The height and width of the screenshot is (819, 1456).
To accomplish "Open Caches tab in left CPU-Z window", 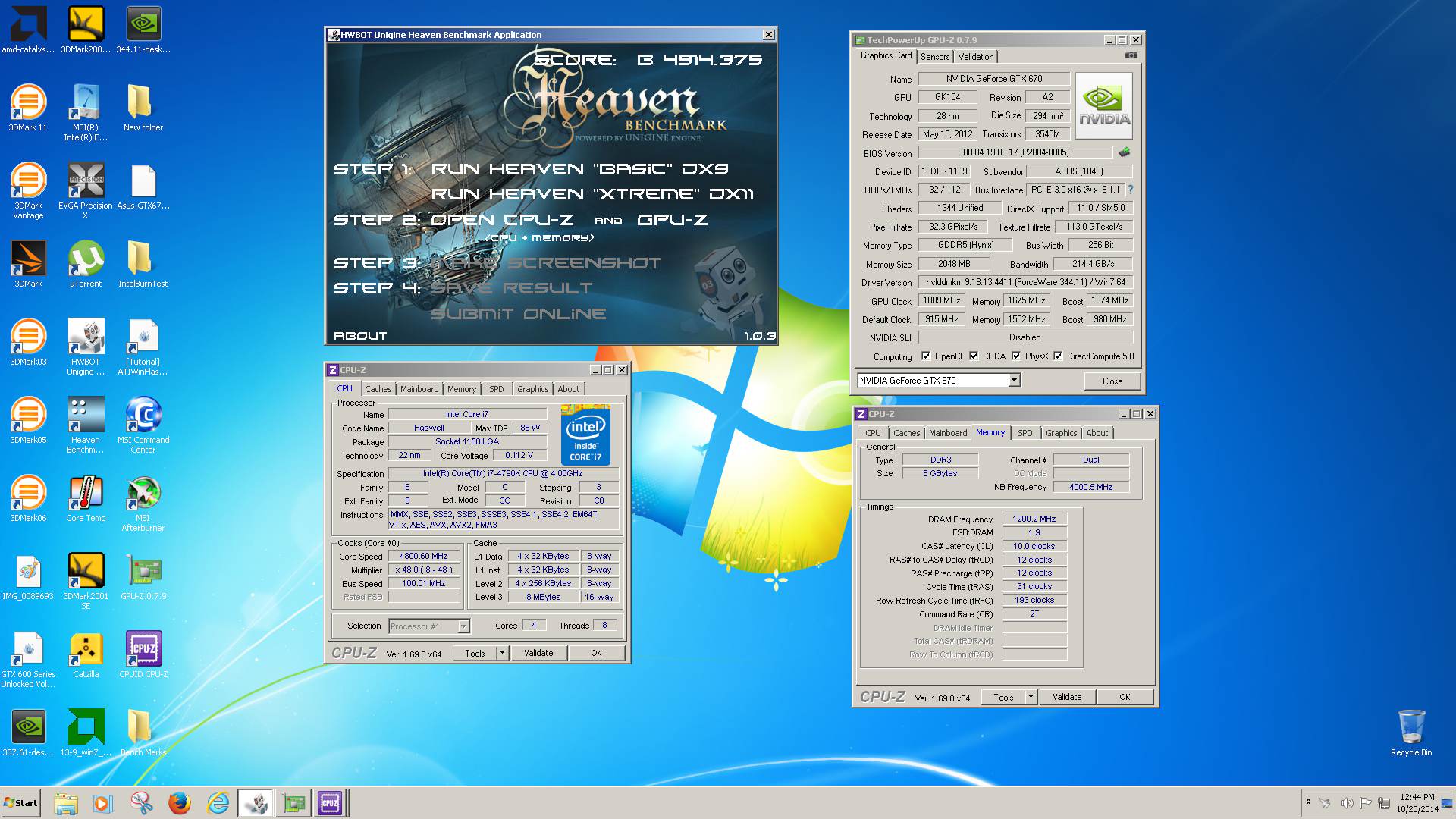I will 378,389.
